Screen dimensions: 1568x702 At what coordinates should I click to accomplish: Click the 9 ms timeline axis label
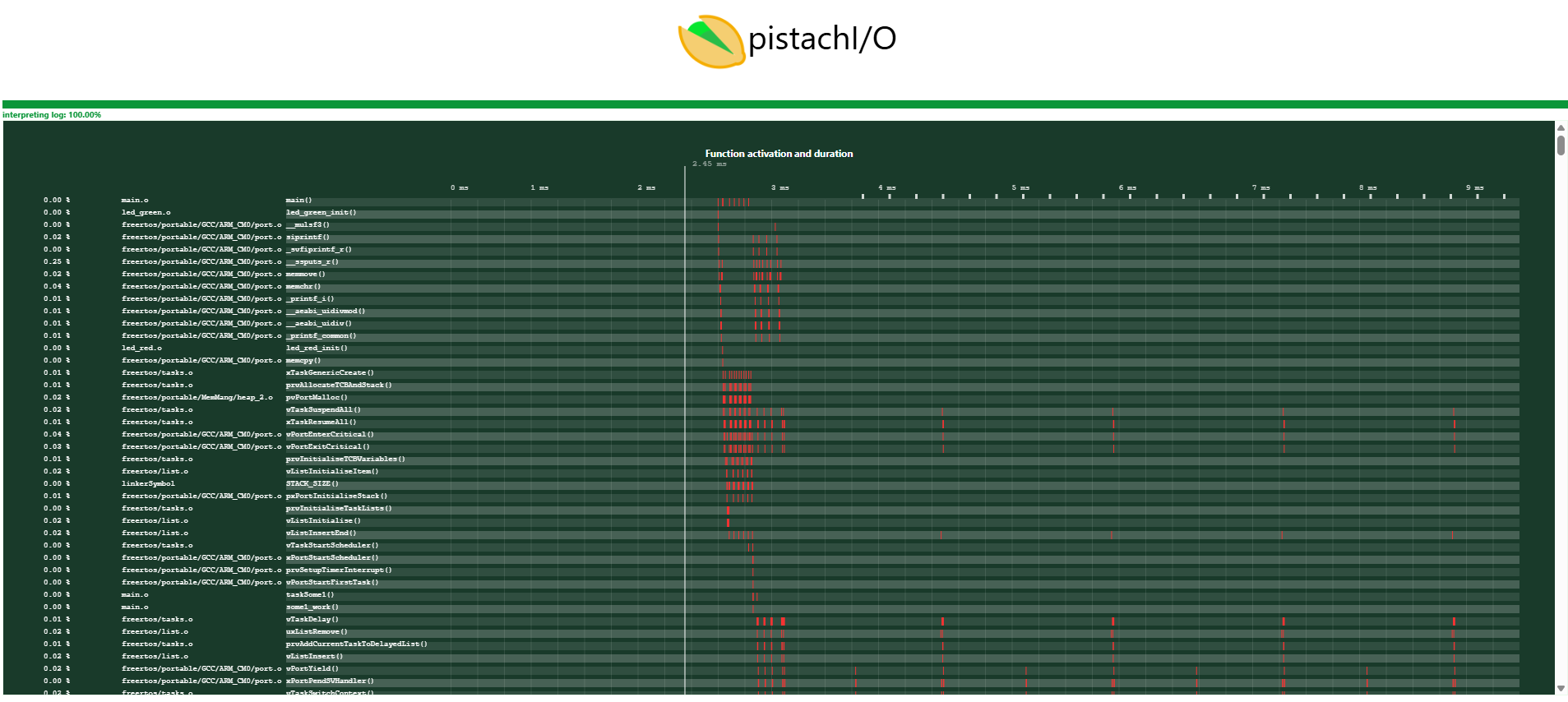[x=1474, y=188]
